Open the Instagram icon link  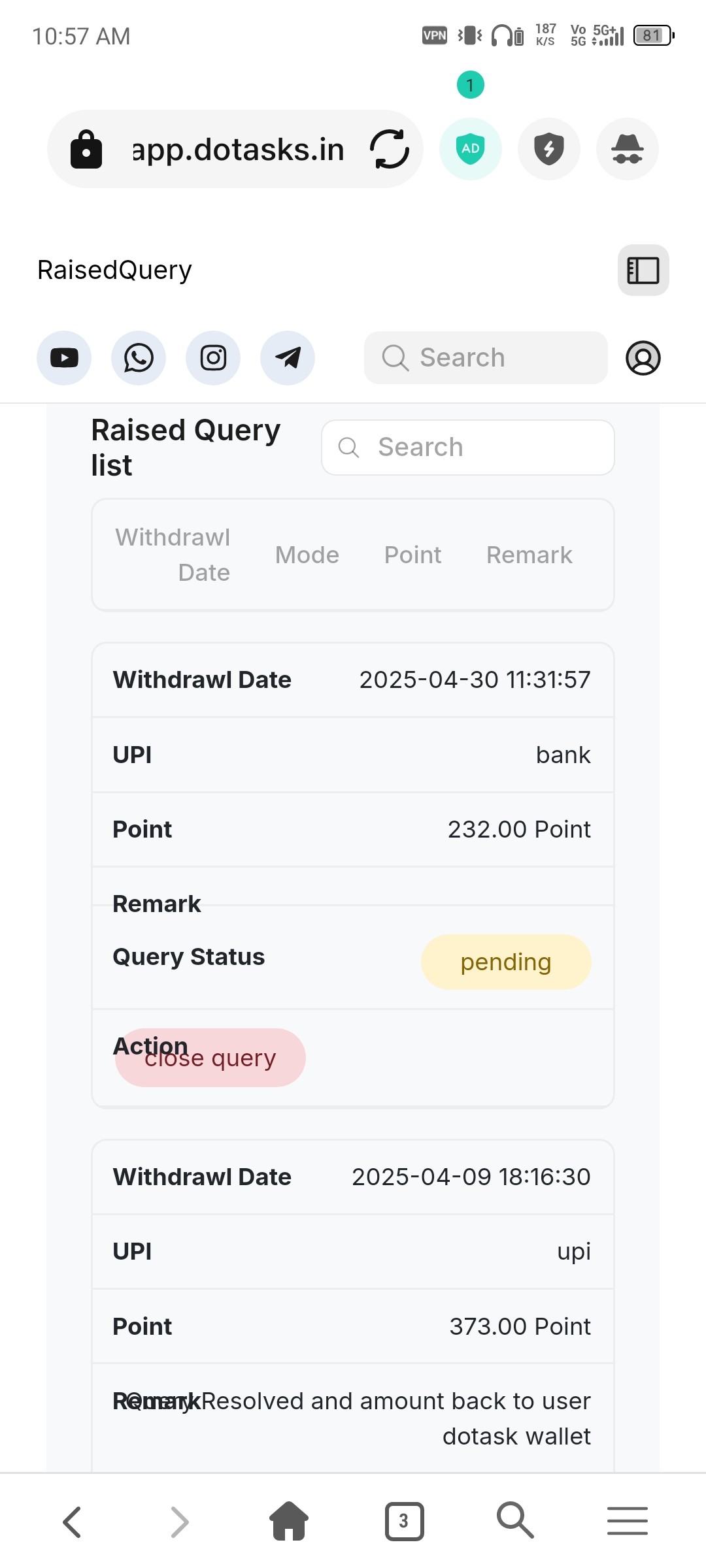(213, 358)
